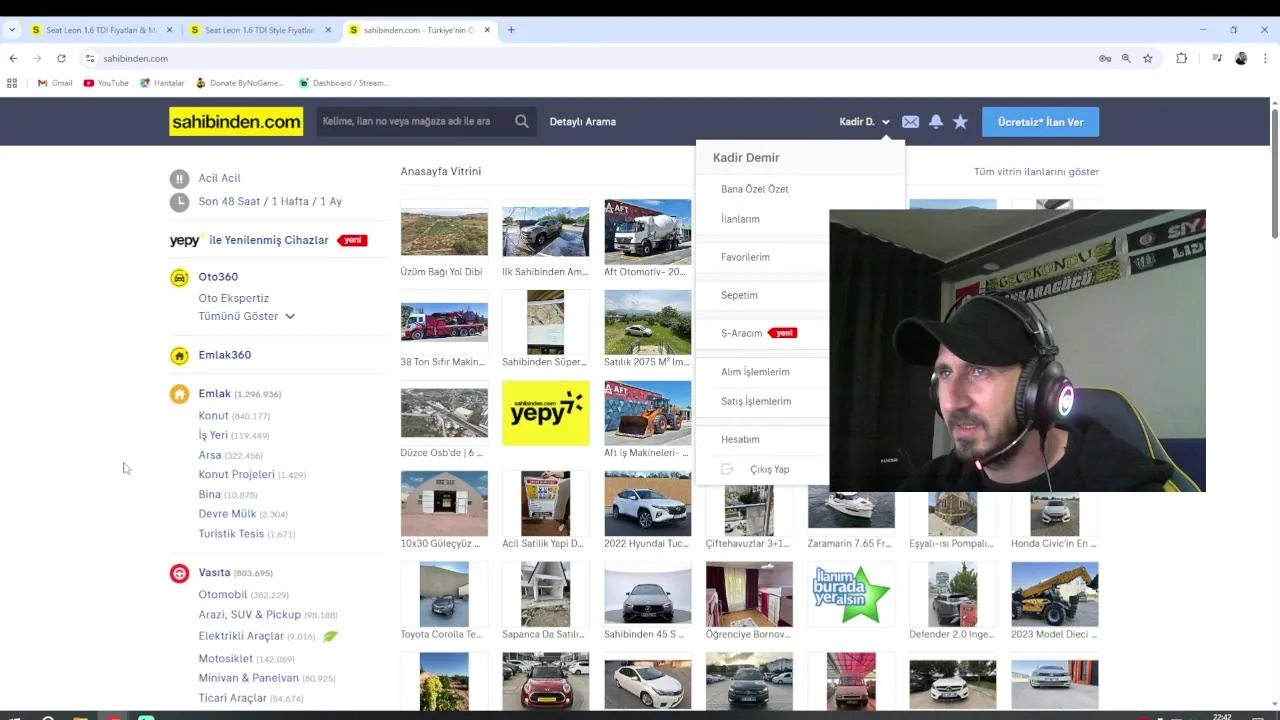Switch to Seat Leon 1.6 TDI Style tab
The width and height of the screenshot is (1280, 720).
[260, 30]
